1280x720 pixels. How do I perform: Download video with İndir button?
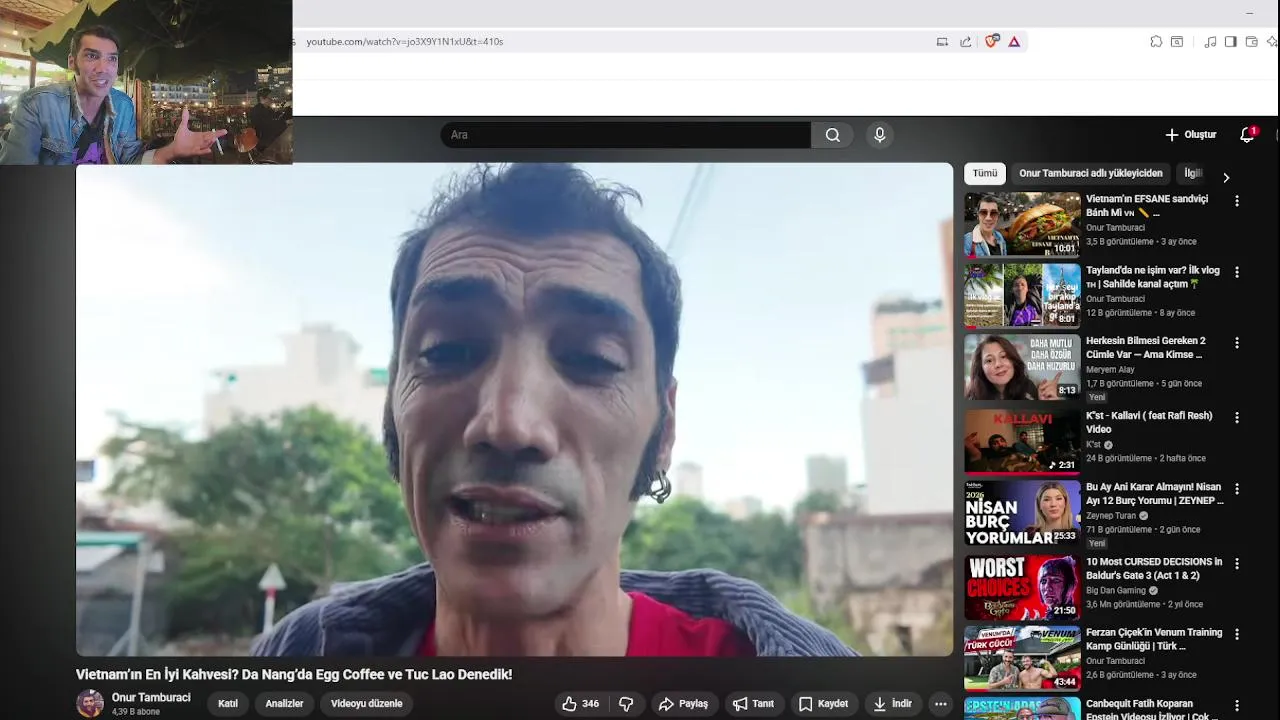pos(893,704)
